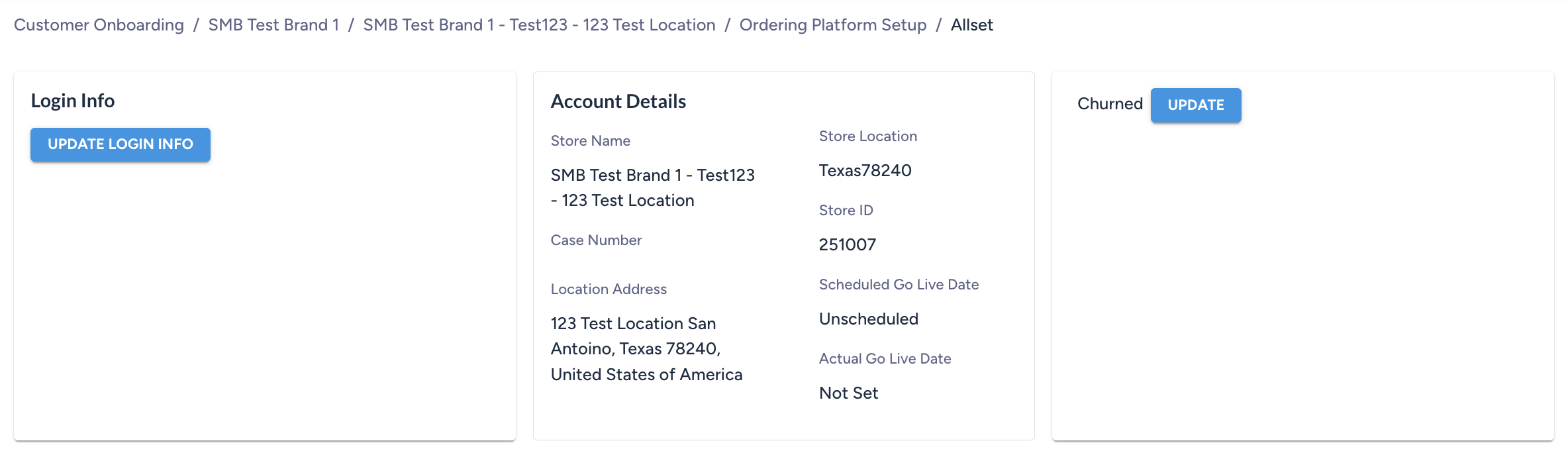Click the Churned status label

pos(1110,103)
